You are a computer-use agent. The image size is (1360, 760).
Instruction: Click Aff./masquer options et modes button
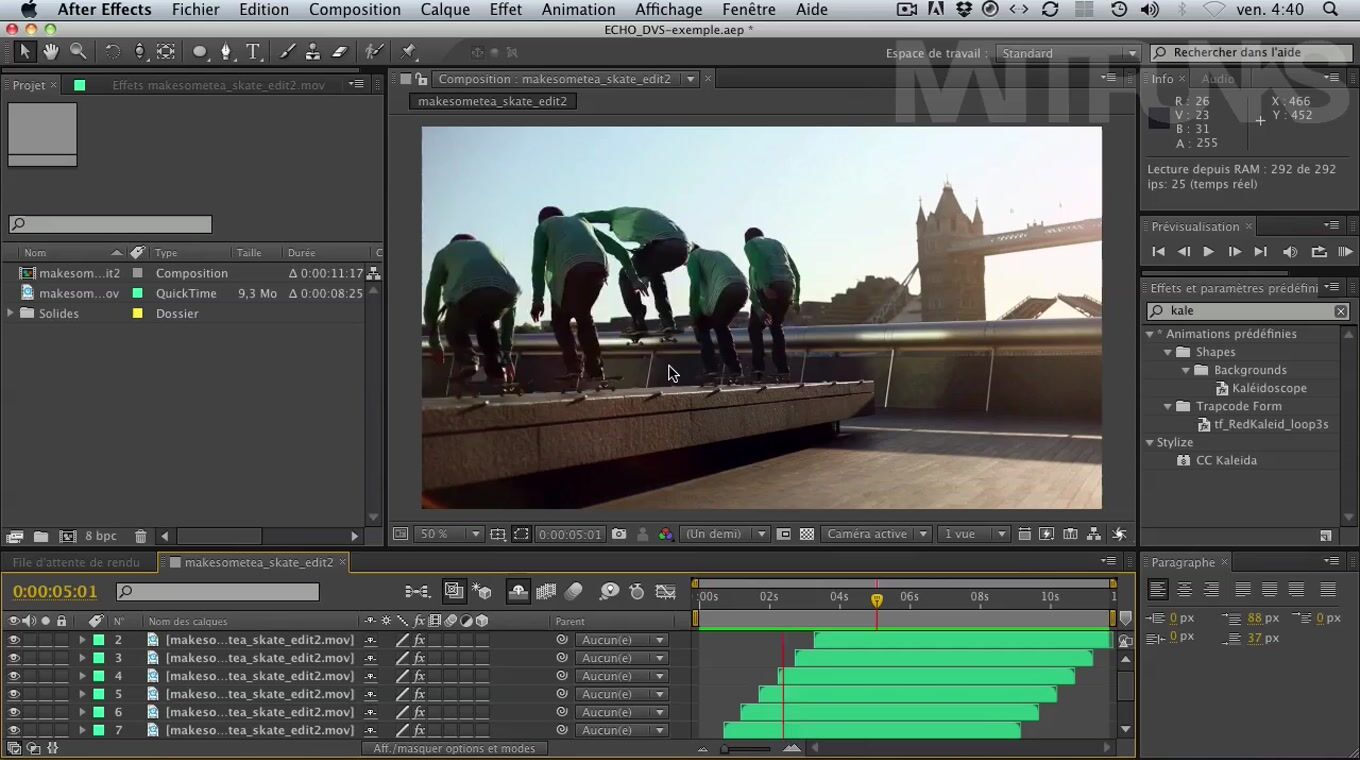click(454, 749)
